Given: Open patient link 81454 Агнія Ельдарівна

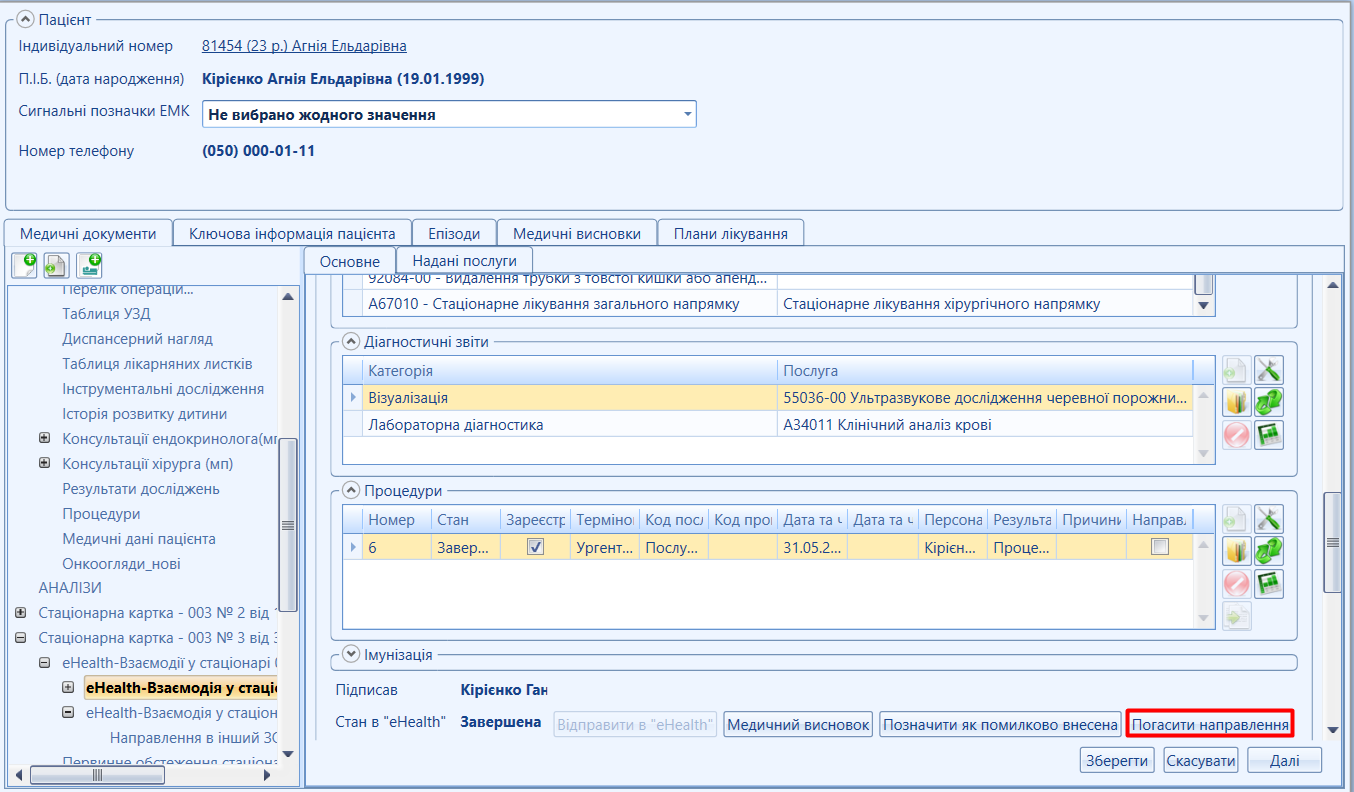Looking at the screenshot, I should (304, 46).
